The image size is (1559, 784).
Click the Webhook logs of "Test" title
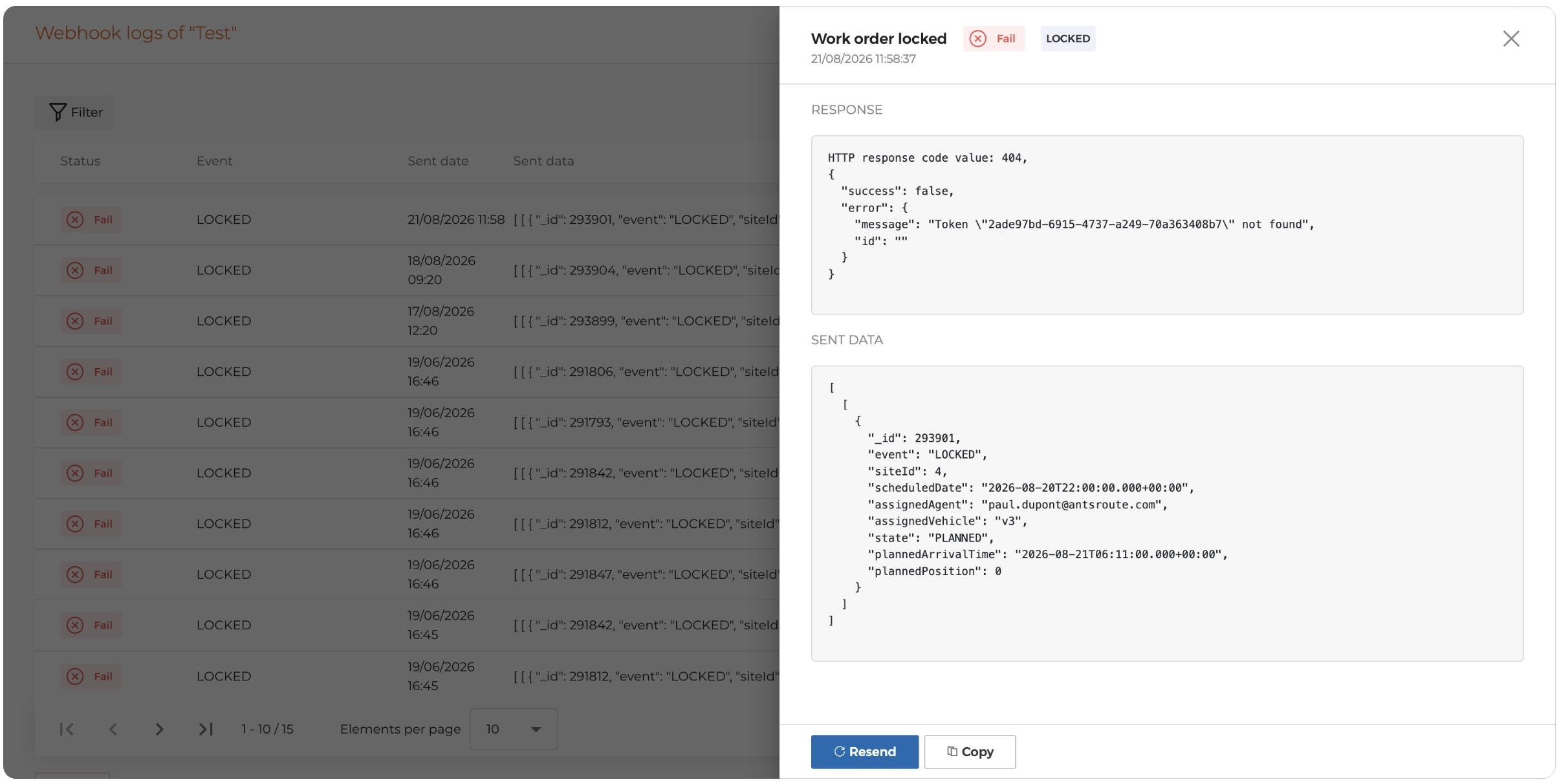pyautogui.click(x=136, y=33)
